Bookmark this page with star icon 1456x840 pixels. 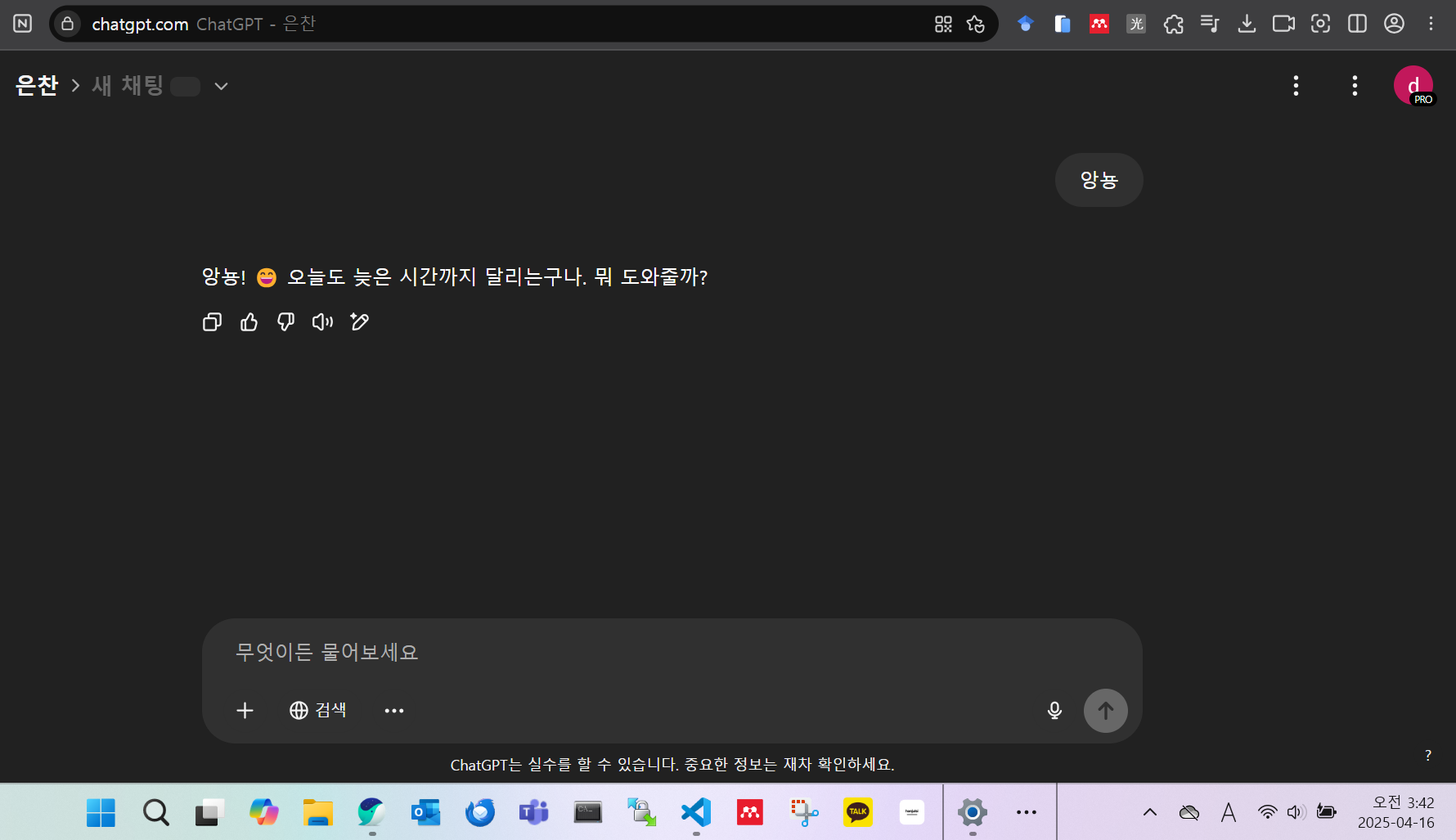click(975, 24)
